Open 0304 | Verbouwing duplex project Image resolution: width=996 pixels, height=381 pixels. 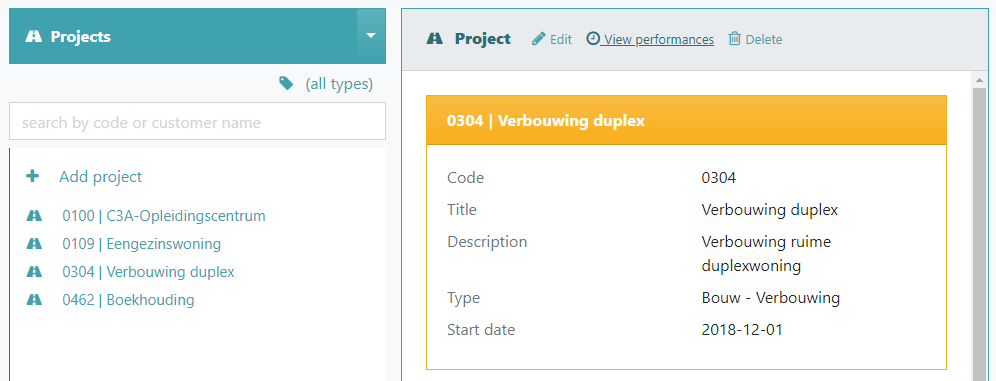pos(148,272)
